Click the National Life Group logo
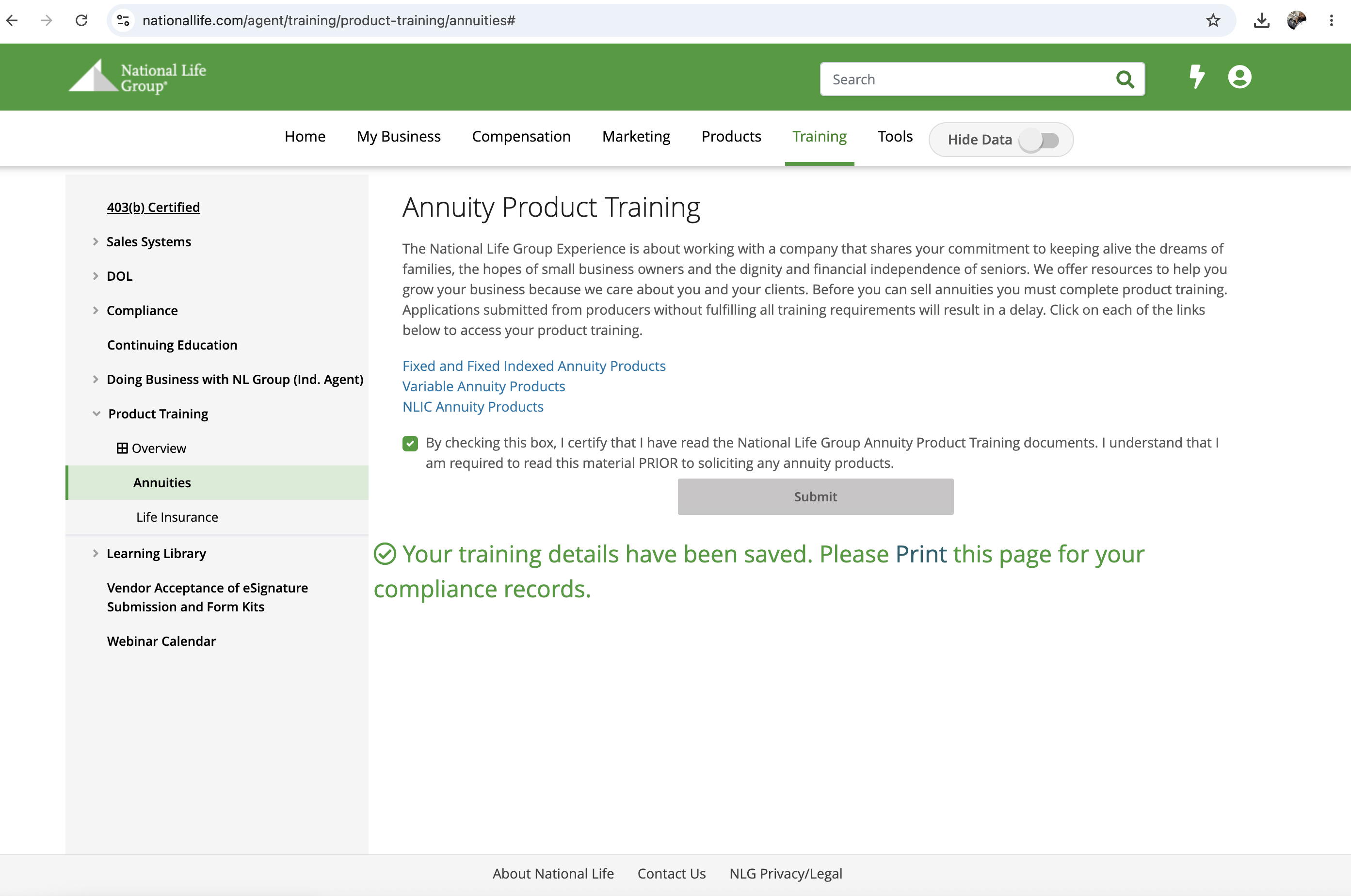The width and height of the screenshot is (1351, 896). point(137,77)
